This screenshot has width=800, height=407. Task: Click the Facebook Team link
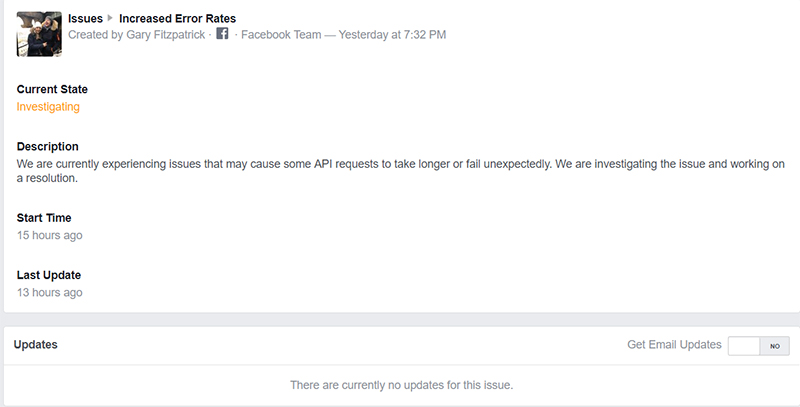tap(281, 35)
